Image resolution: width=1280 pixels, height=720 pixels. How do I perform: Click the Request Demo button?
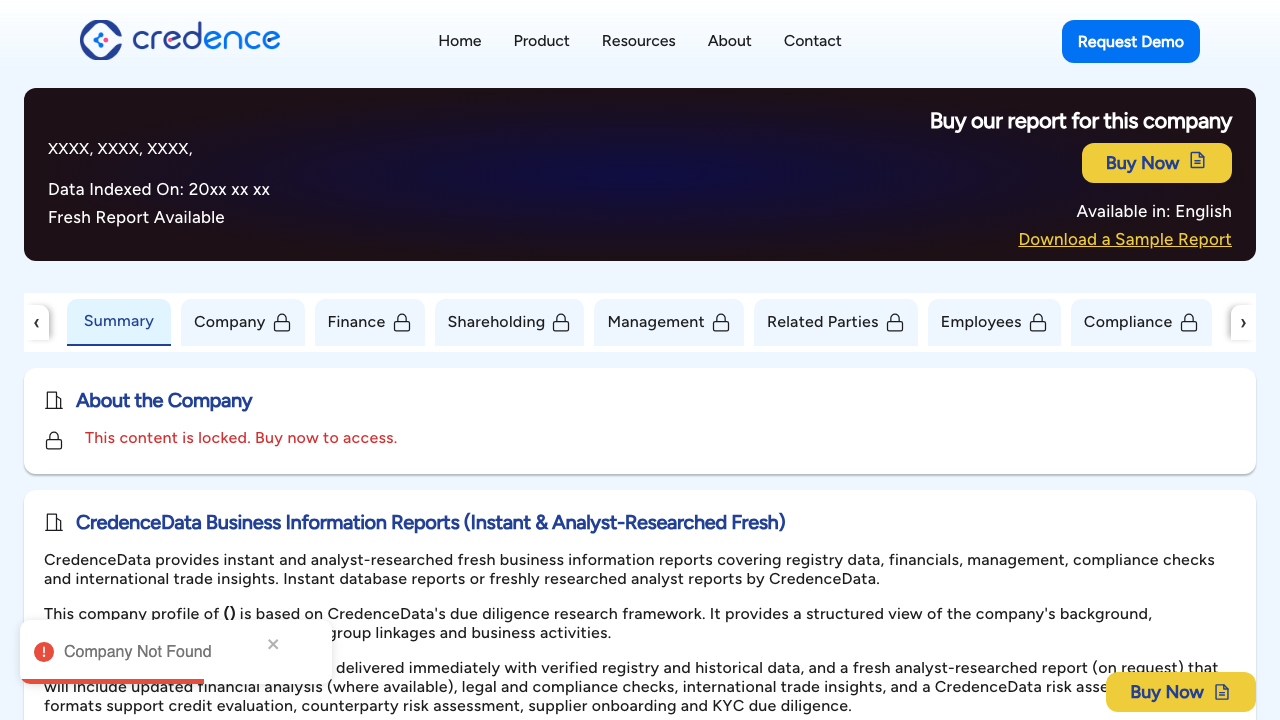pos(1130,41)
